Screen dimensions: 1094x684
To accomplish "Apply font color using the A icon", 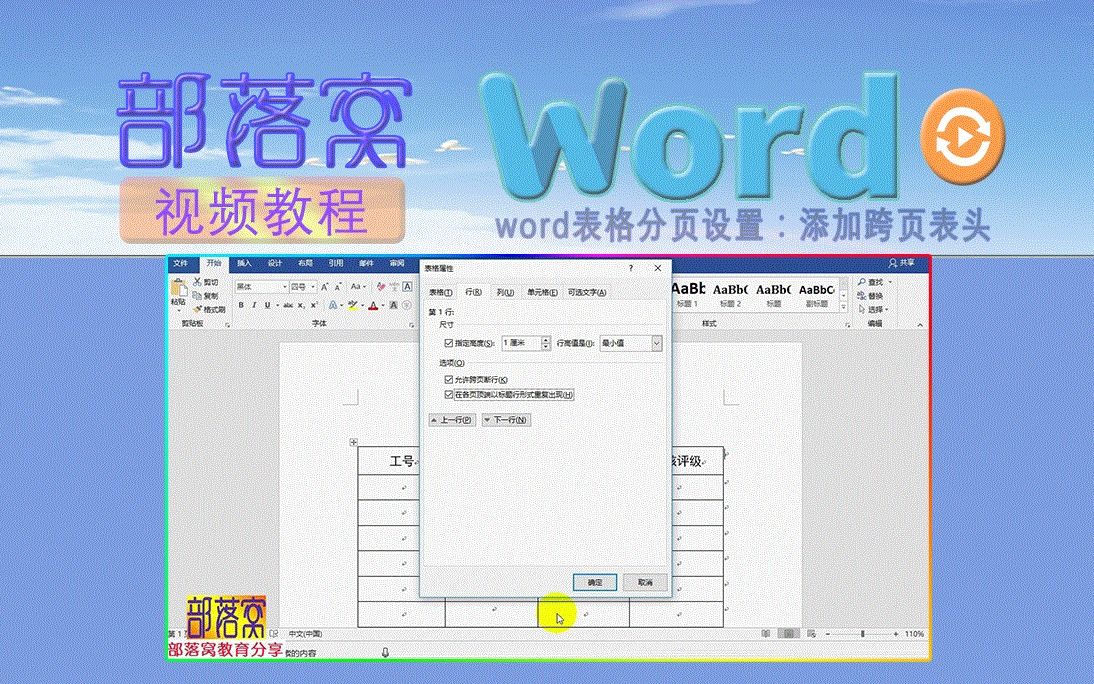I will click(374, 304).
